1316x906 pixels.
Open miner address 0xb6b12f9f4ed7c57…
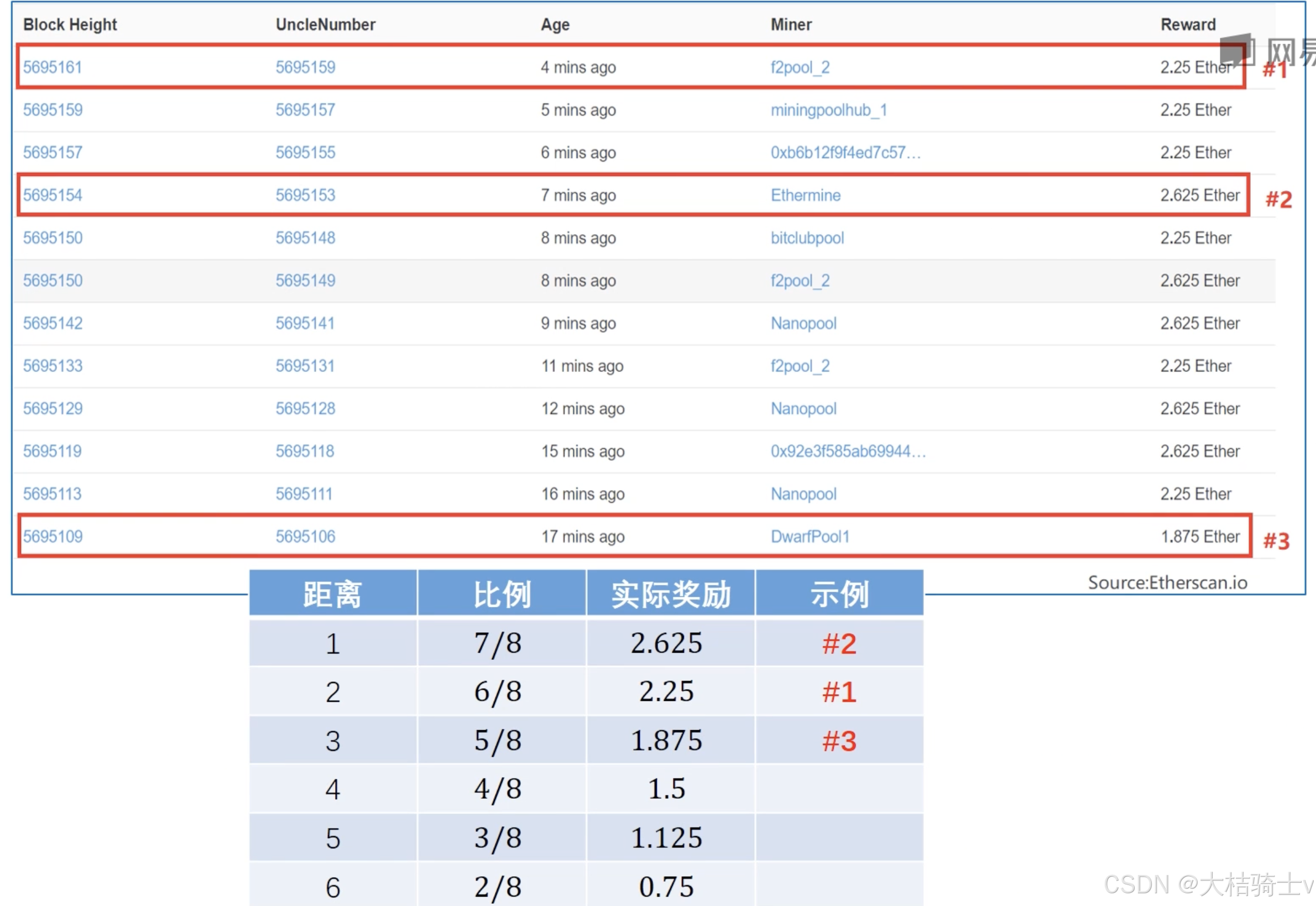pyautogui.click(x=845, y=152)
